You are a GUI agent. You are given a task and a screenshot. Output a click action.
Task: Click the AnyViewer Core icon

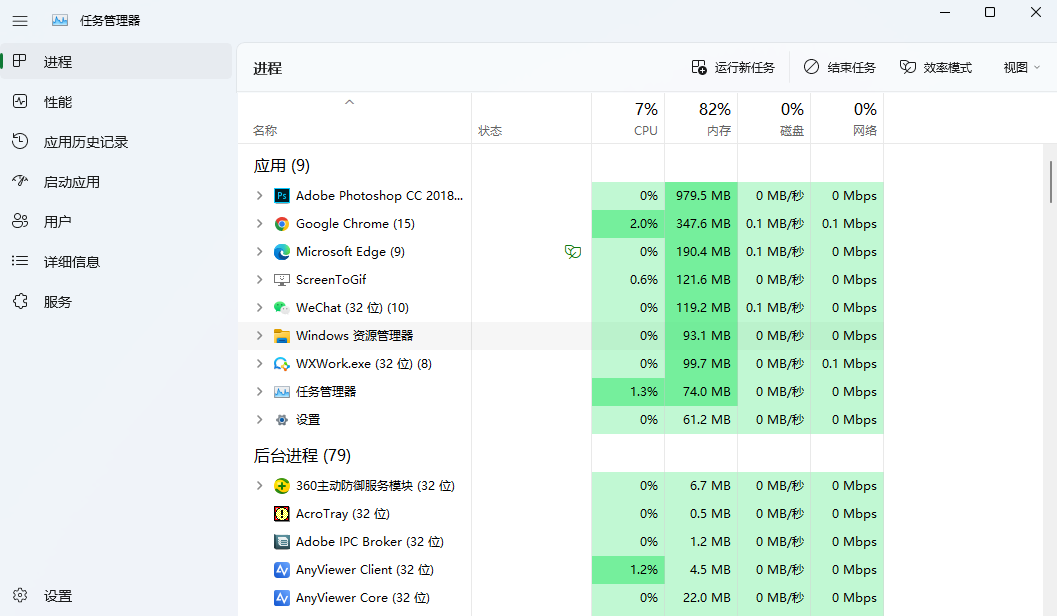[282, 598]
